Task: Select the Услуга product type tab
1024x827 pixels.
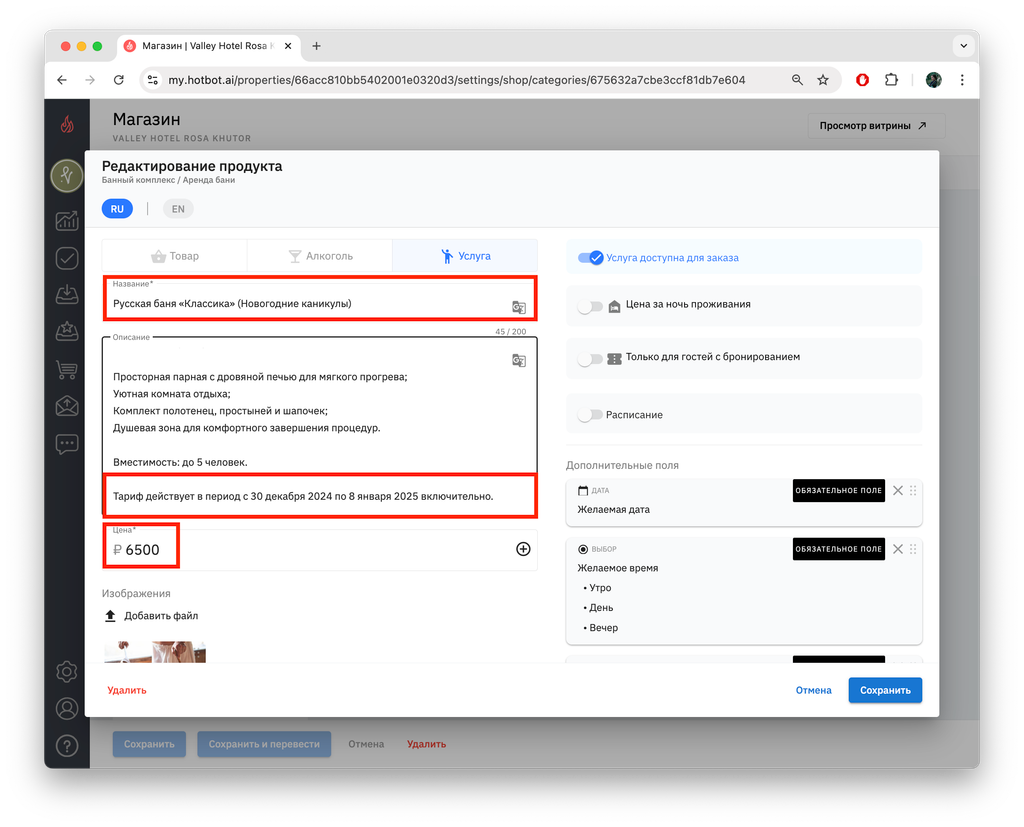Action: click(x=465, y=256)
